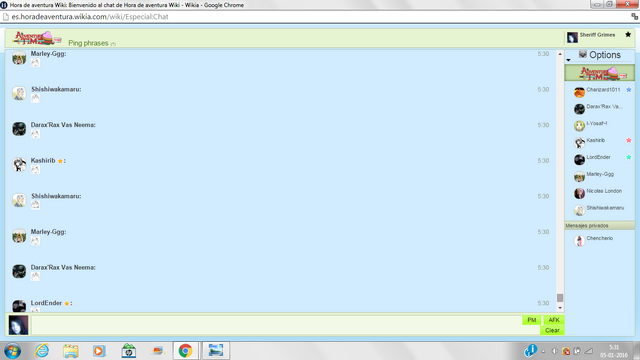Toggle the AFK button
Viewport: 640px width, 360px height.
pos(553,320)
